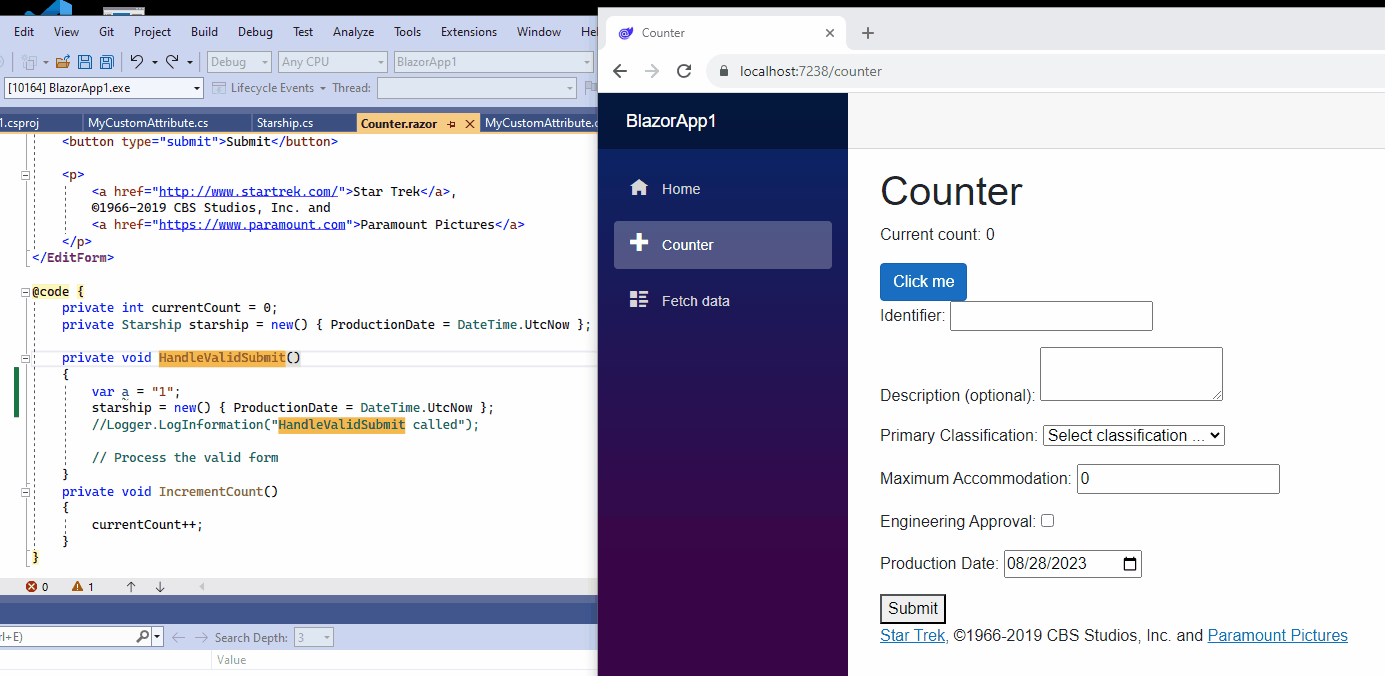The height and width of the screenshot is (676, 1385).
Task: Open the Debug menu
Action: pyautogui.click(x=255, y=32)
